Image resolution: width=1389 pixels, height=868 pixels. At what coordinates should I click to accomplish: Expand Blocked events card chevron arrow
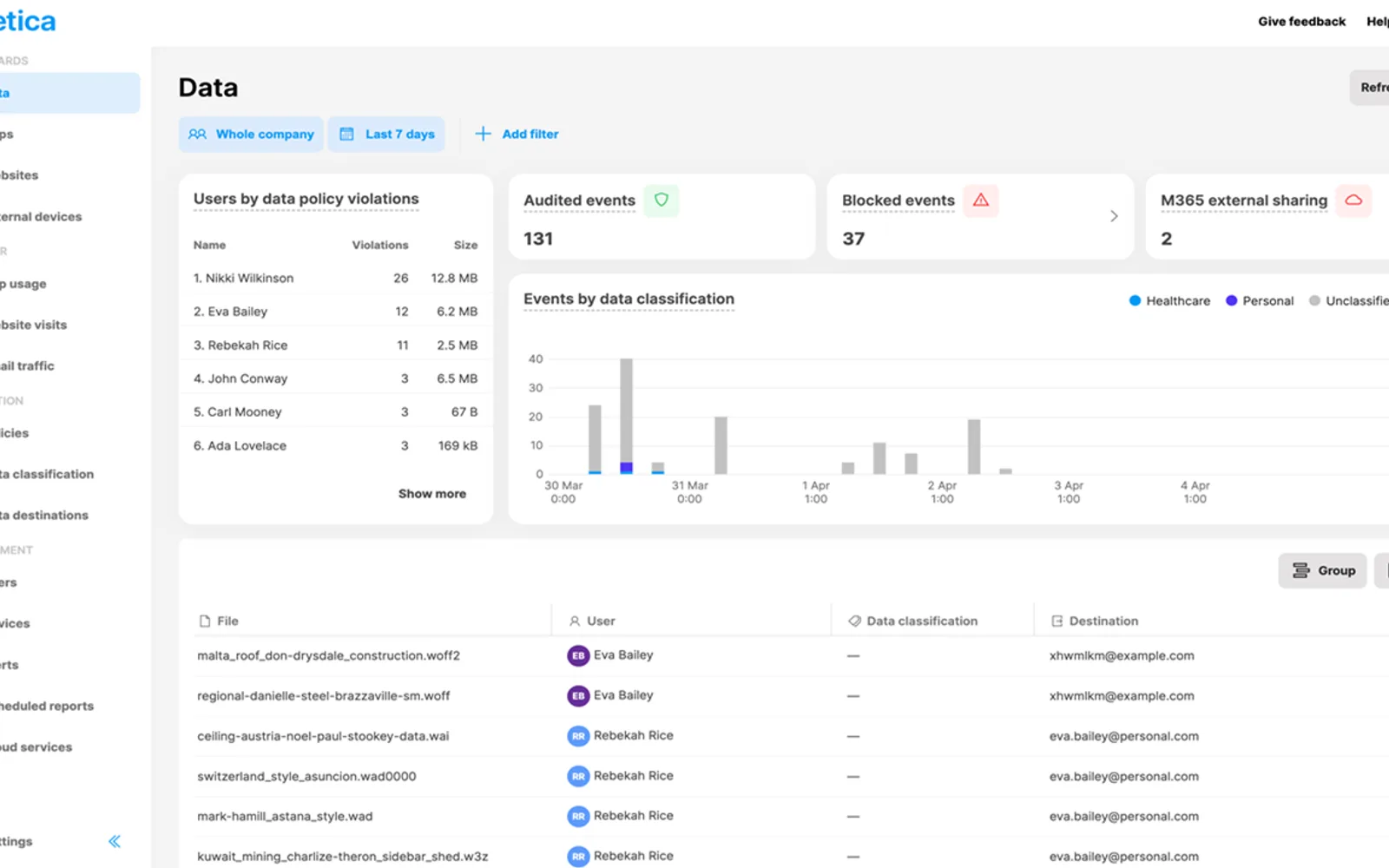point(1114,216)
